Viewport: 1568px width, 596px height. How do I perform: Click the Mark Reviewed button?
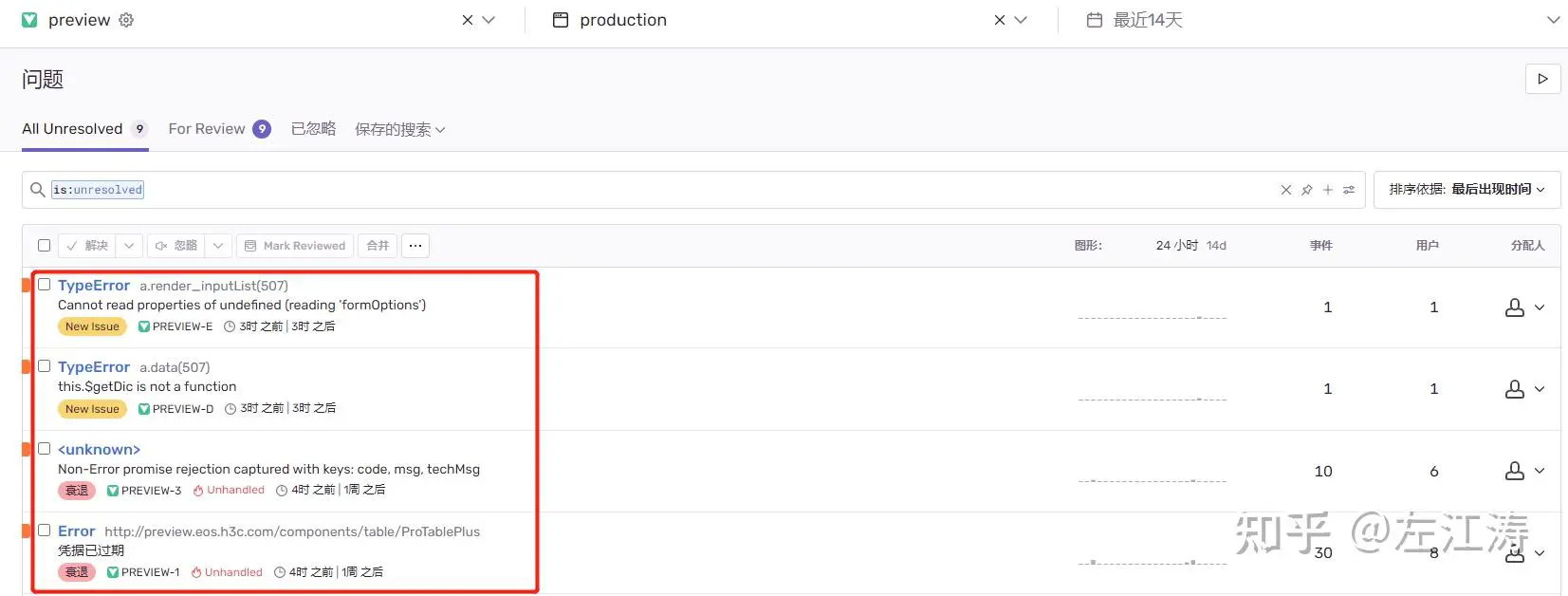coord(295,246)
